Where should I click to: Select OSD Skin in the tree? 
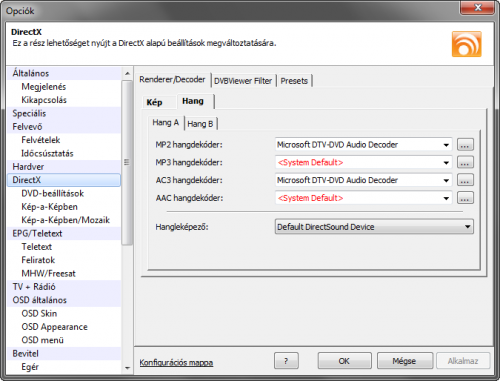coord(64,313)
